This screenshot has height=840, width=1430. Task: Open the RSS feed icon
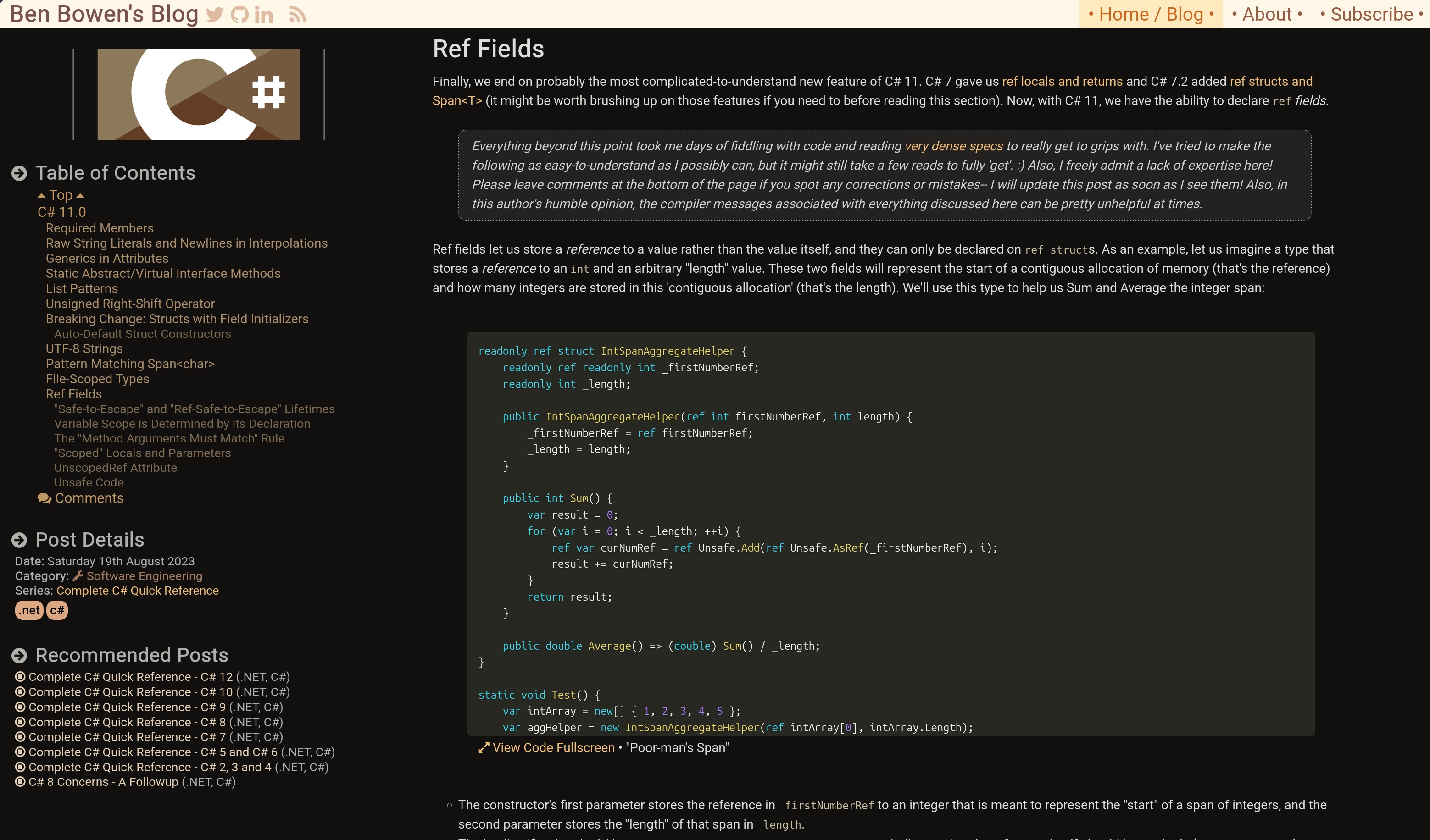[x=297, y=15]
